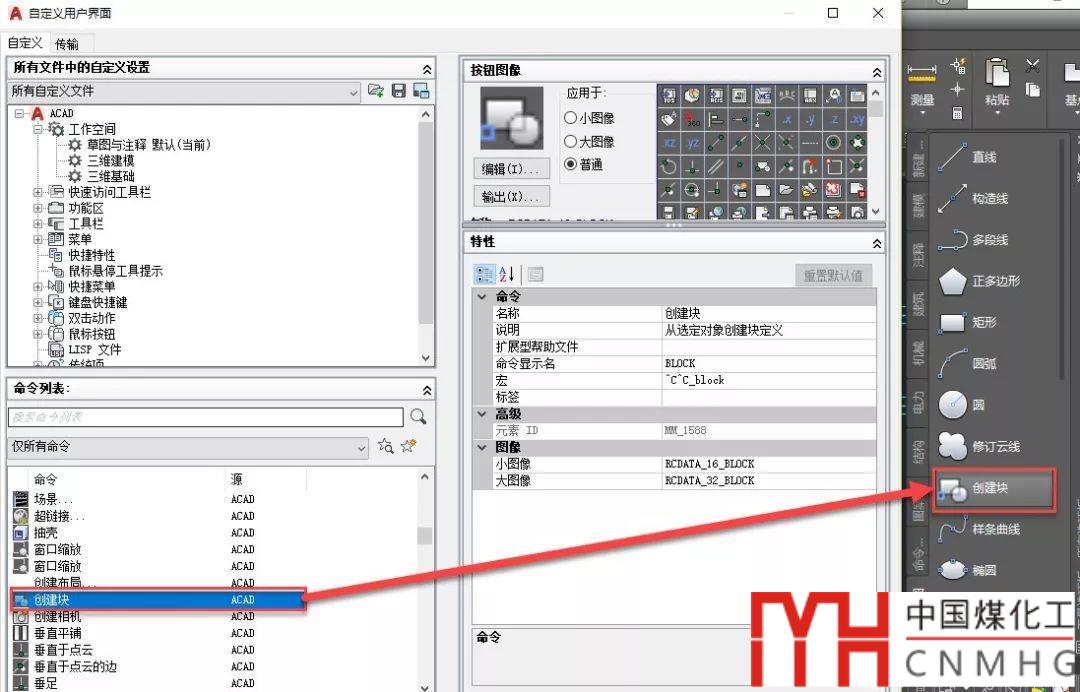Click into the command list search field

click(x=206, y=417)
